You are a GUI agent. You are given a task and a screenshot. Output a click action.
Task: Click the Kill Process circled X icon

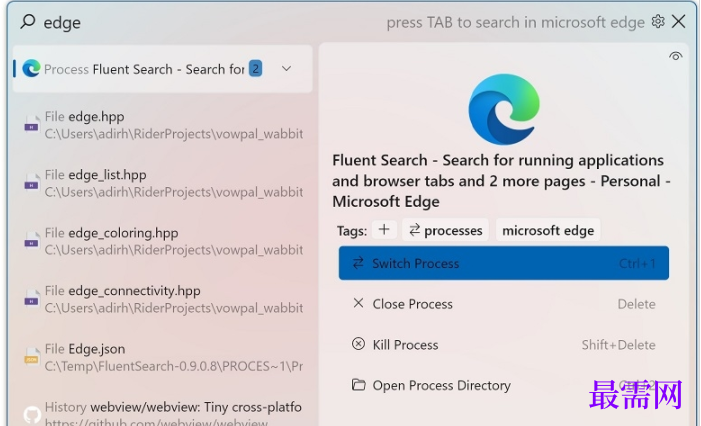[x=358, y=344]
